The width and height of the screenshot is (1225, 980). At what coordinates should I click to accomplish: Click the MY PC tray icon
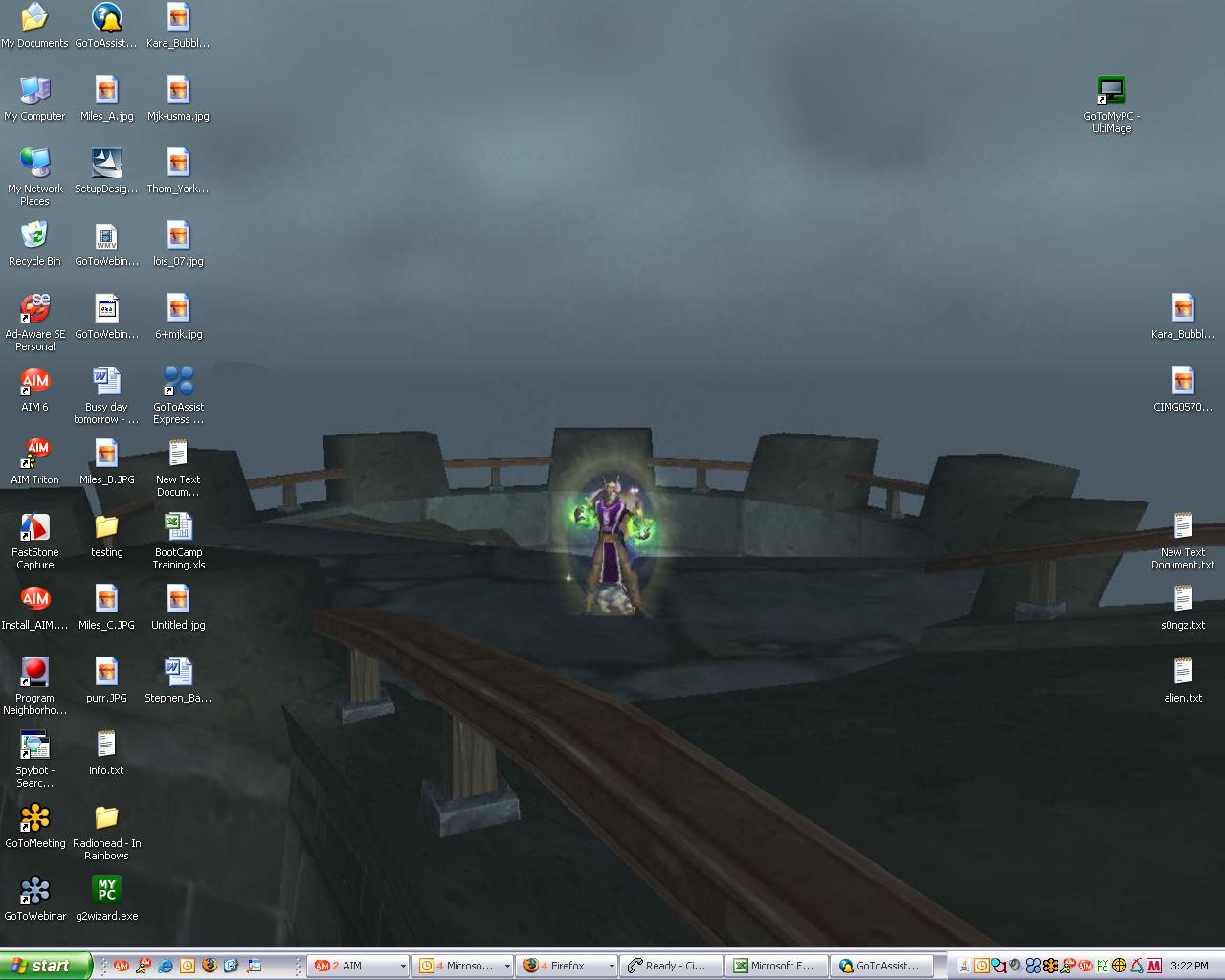click(1102, 966)
